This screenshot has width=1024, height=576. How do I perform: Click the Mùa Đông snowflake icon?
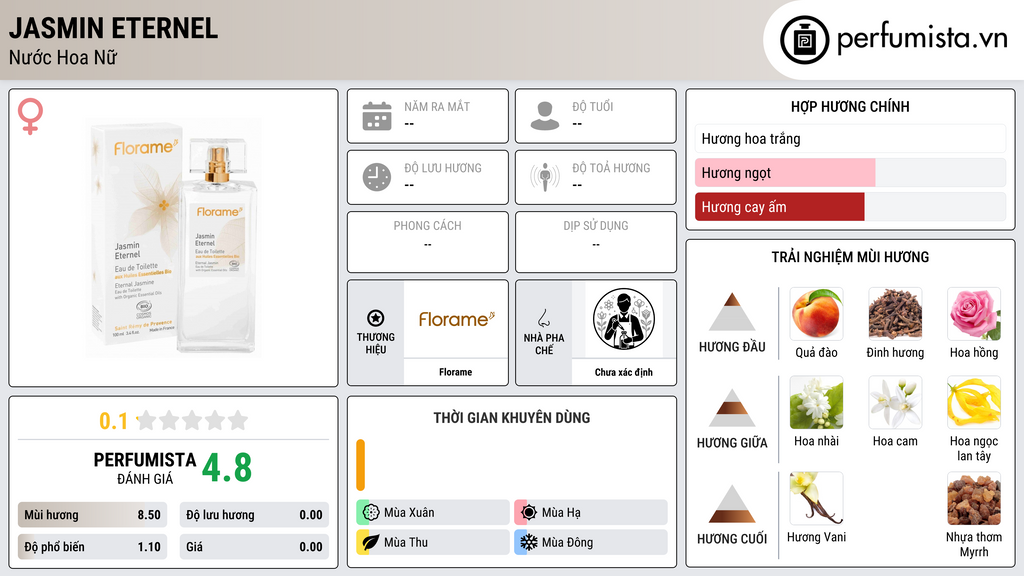coord(529,542)
